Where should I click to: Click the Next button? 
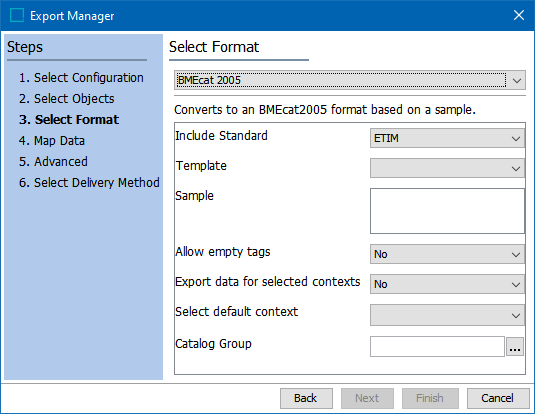pyautogui.click(x=367, y=398)
